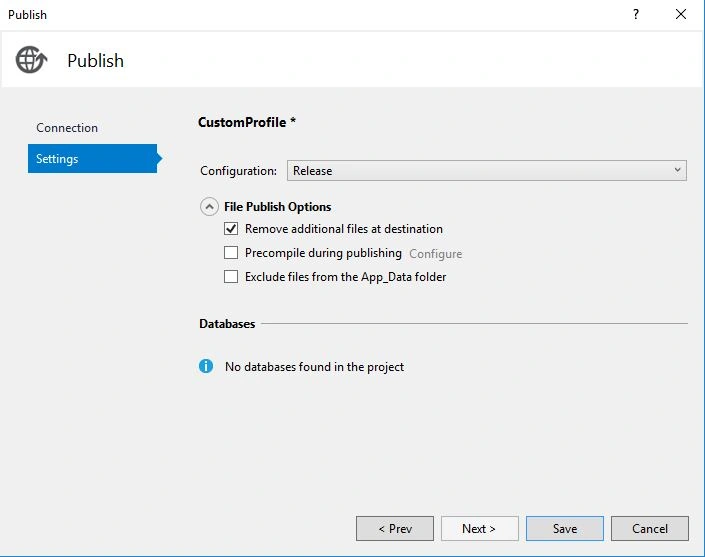Switch to the Connection tab
The image size is (705, 557).
pos(67,128)
